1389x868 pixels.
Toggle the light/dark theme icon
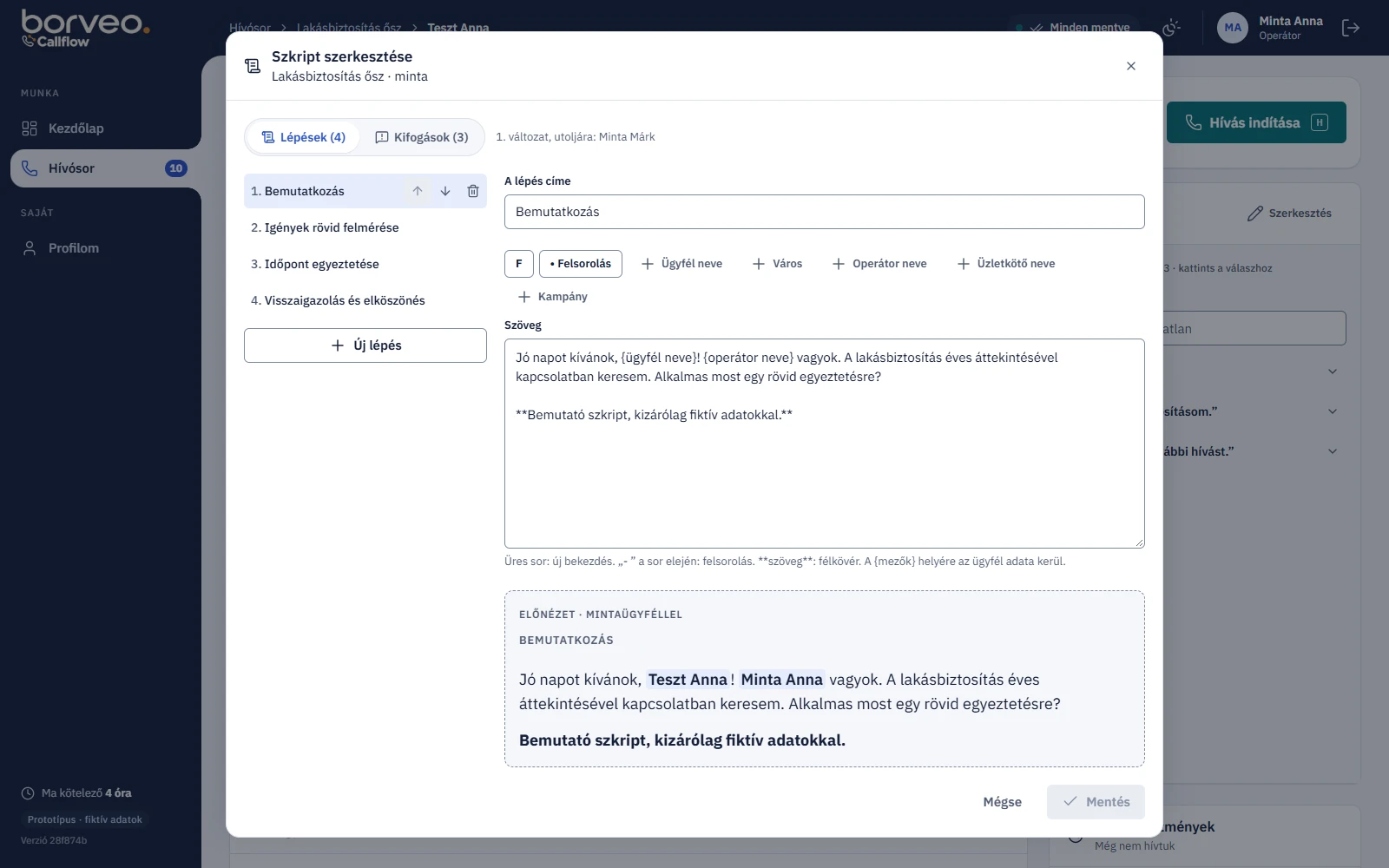pyautogui.click(x=1172, y=28)
